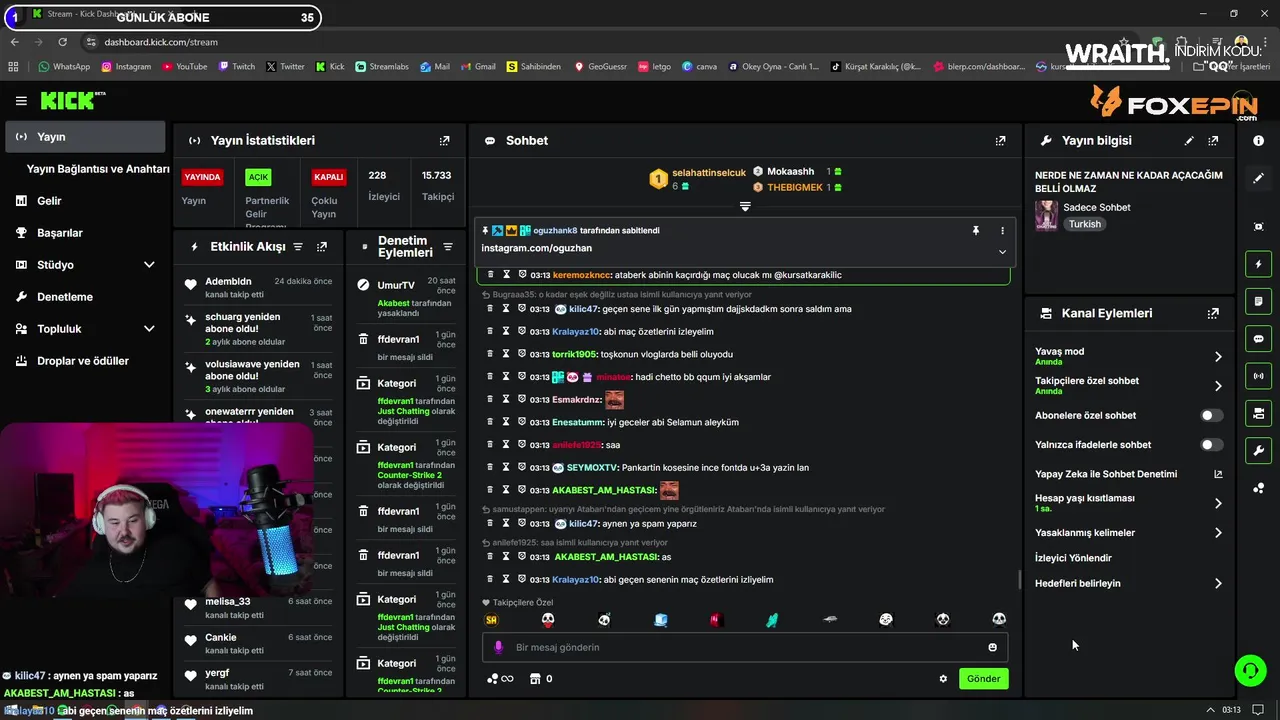Click the Kick logo
Screen dimensions: 1280x720
(x=72, y=100)
